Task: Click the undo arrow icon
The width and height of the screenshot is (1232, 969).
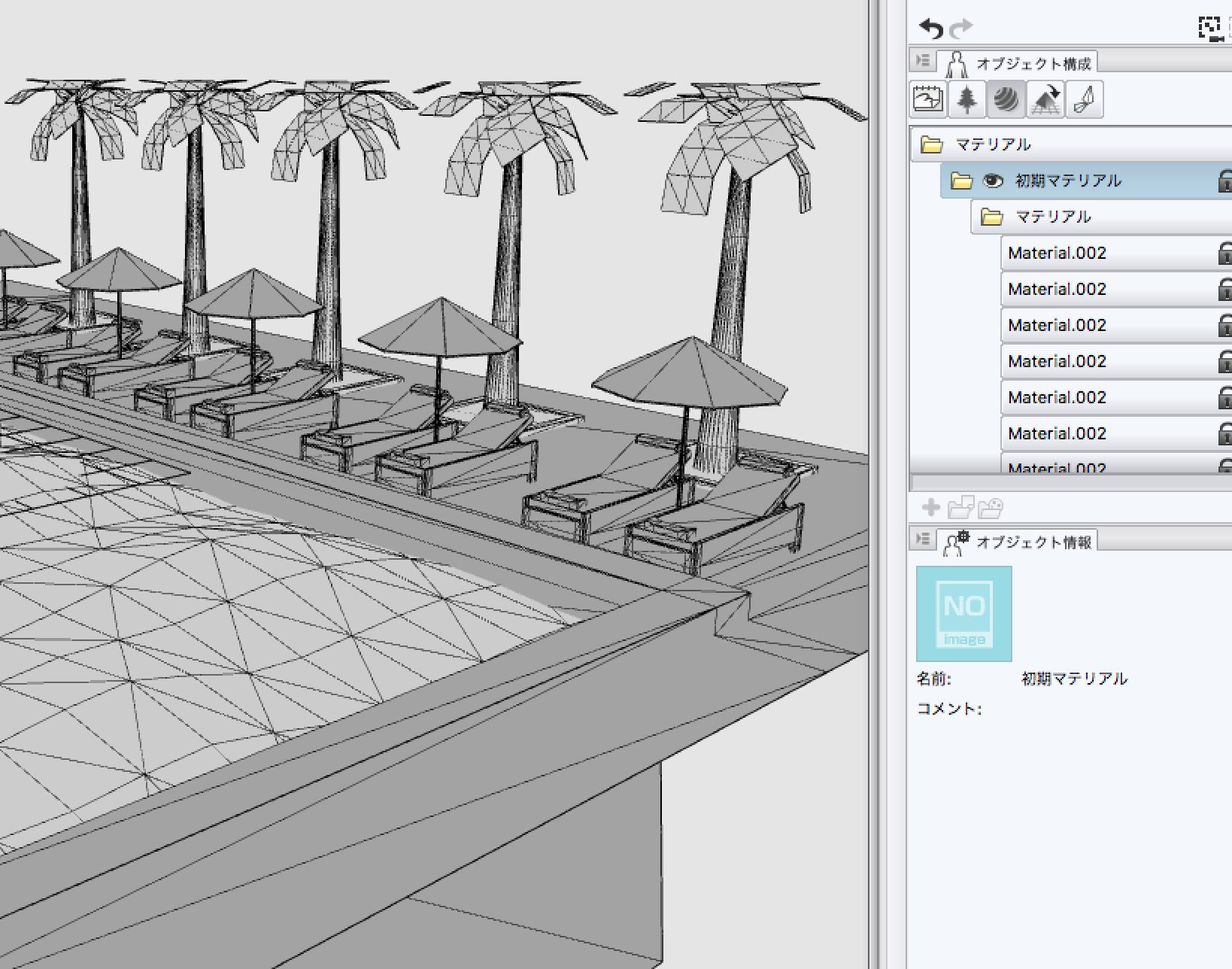Action: 931,29
